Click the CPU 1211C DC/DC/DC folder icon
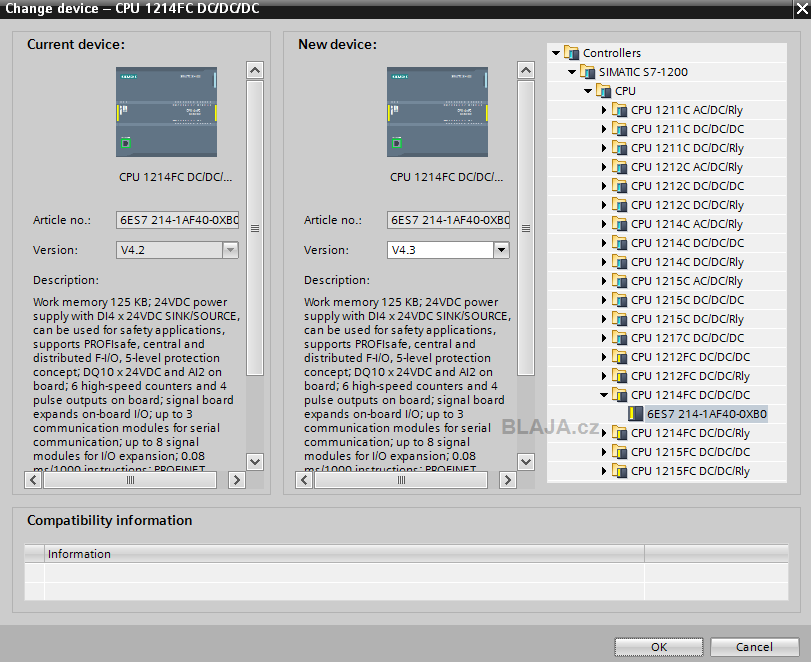 click(x=620, y=129)
